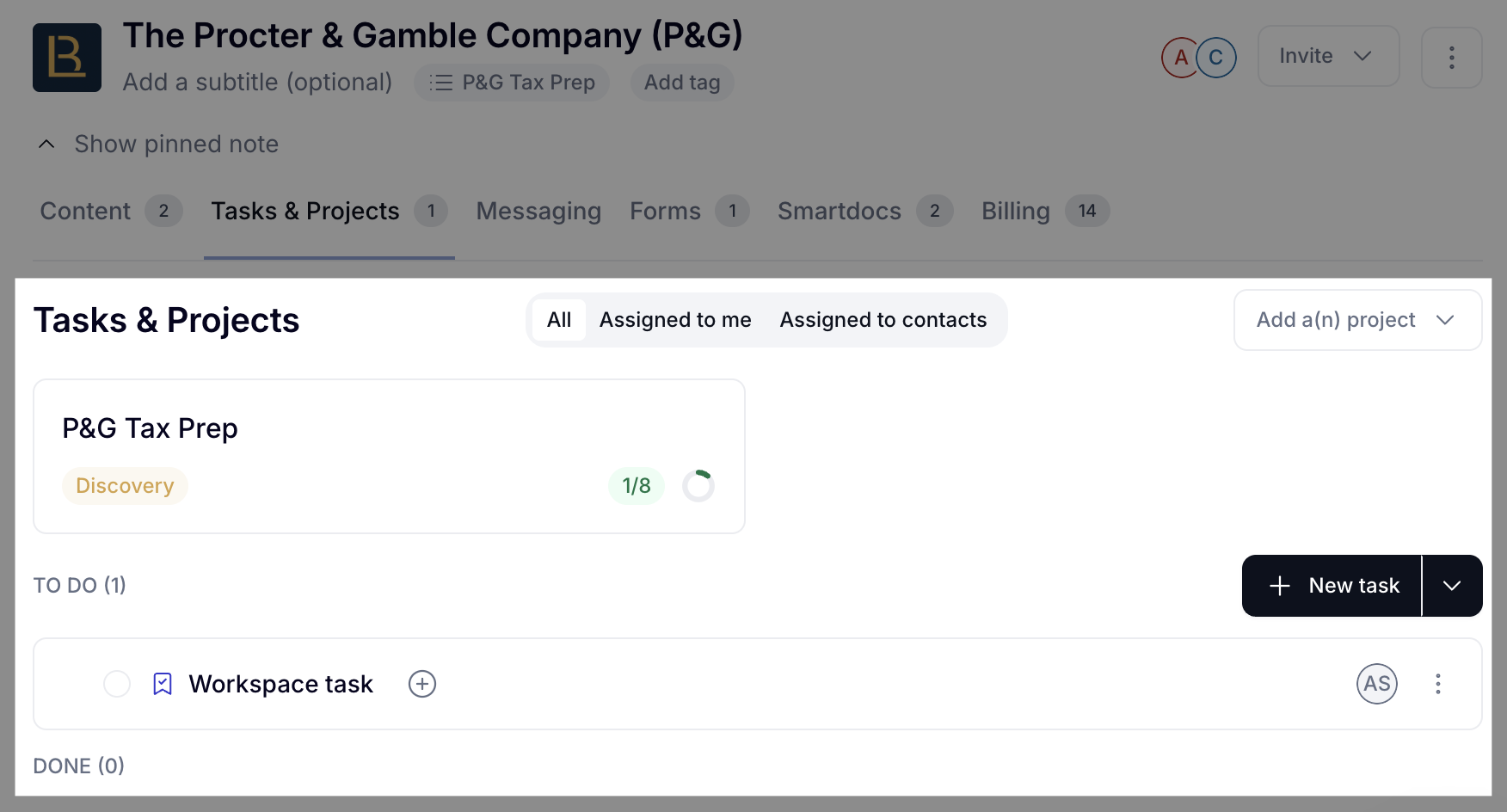Open the workspace three-dot options menu

(1451, 58)
